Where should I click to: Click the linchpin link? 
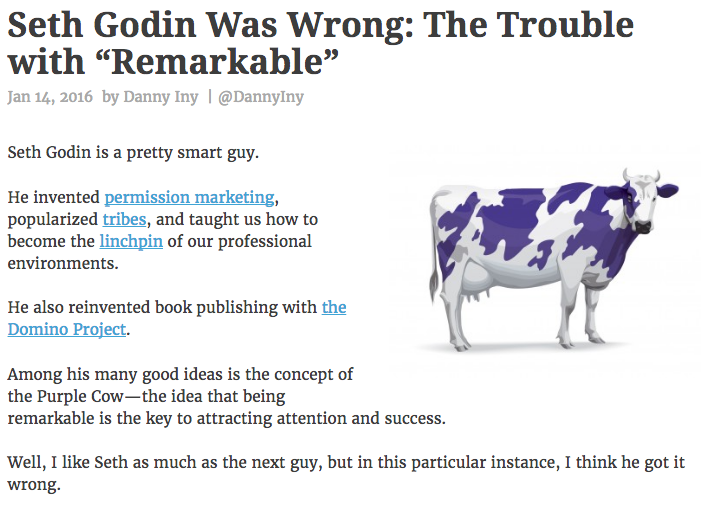pos(131,241)
